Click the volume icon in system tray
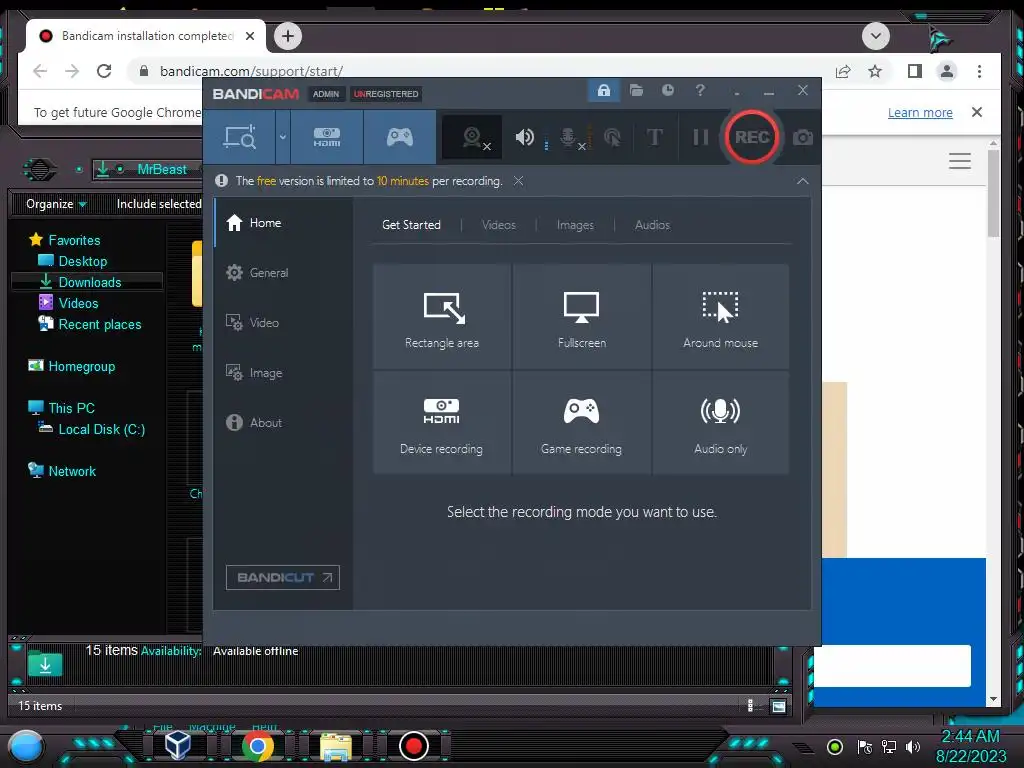1024x768 pixels. point(913,746)
